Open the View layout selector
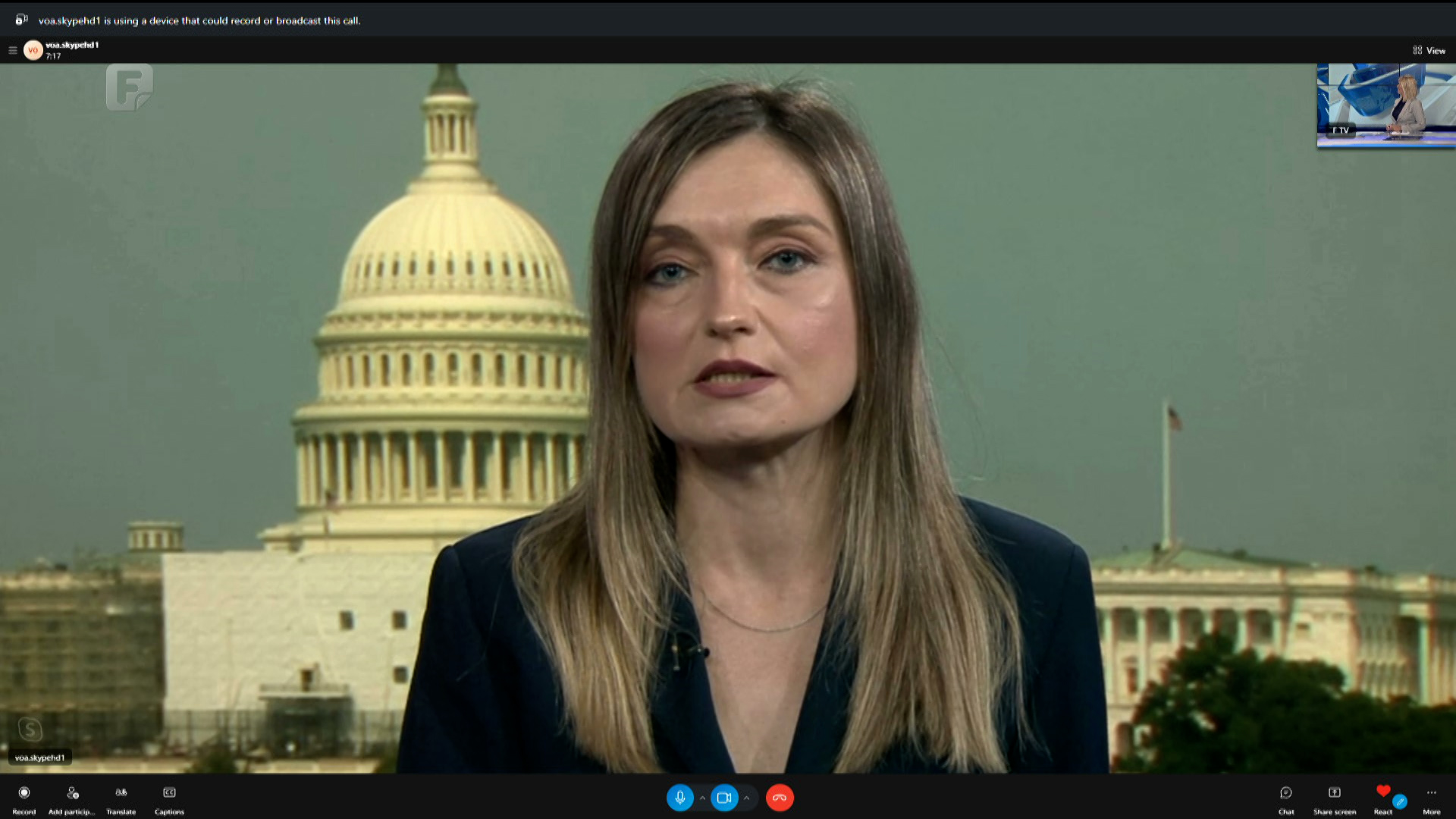 (1429, 50)
